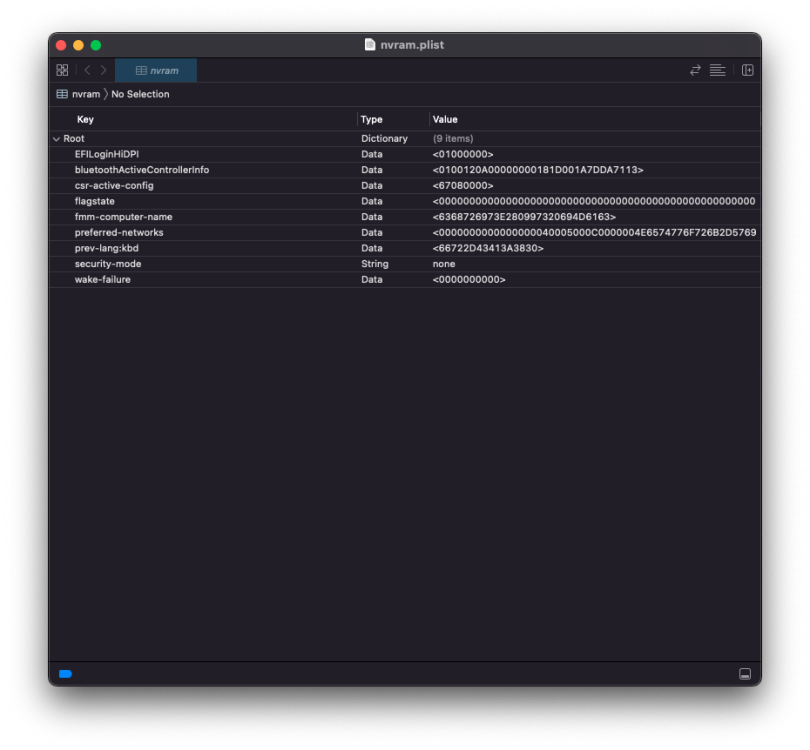Go back with the left arrow
The height and width of the screenshot is (750, 810).
point(87,70)
